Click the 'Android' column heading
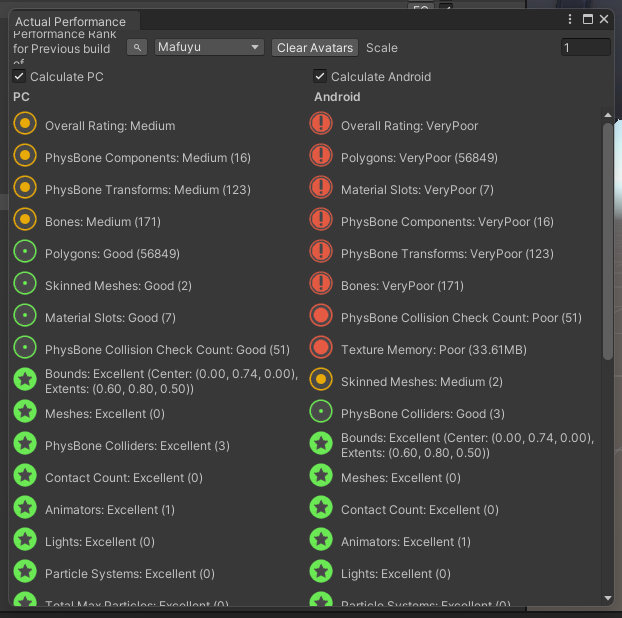The image size is (622, 618). [337, 97]
